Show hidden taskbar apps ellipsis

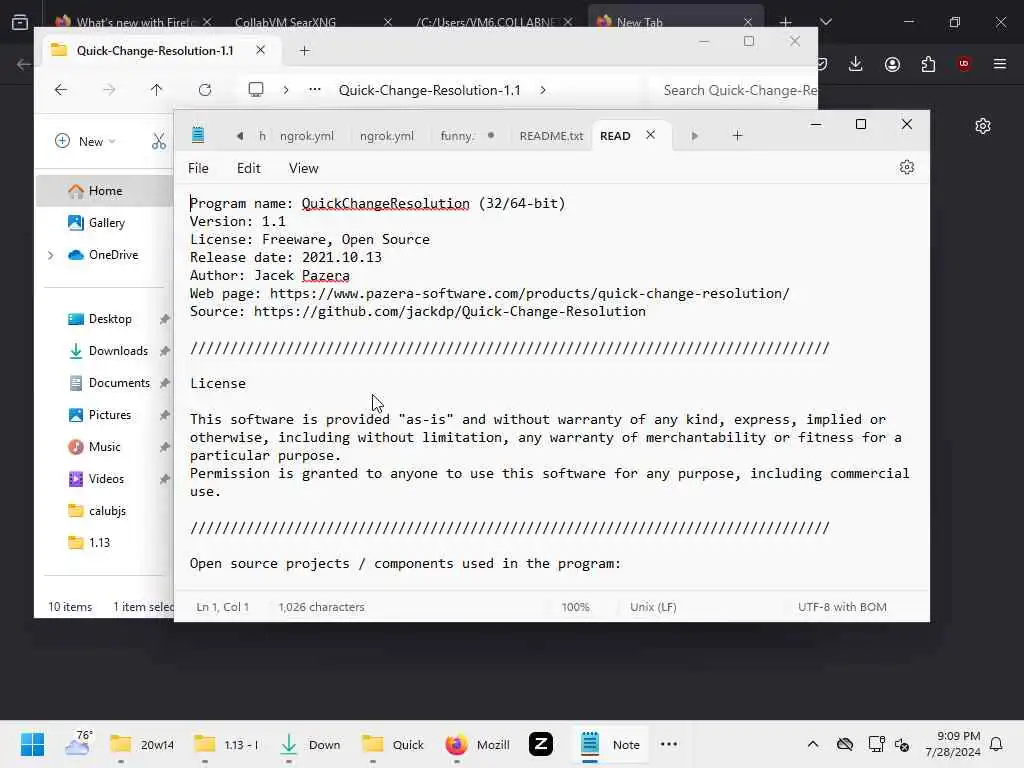[x=669, y=744]
